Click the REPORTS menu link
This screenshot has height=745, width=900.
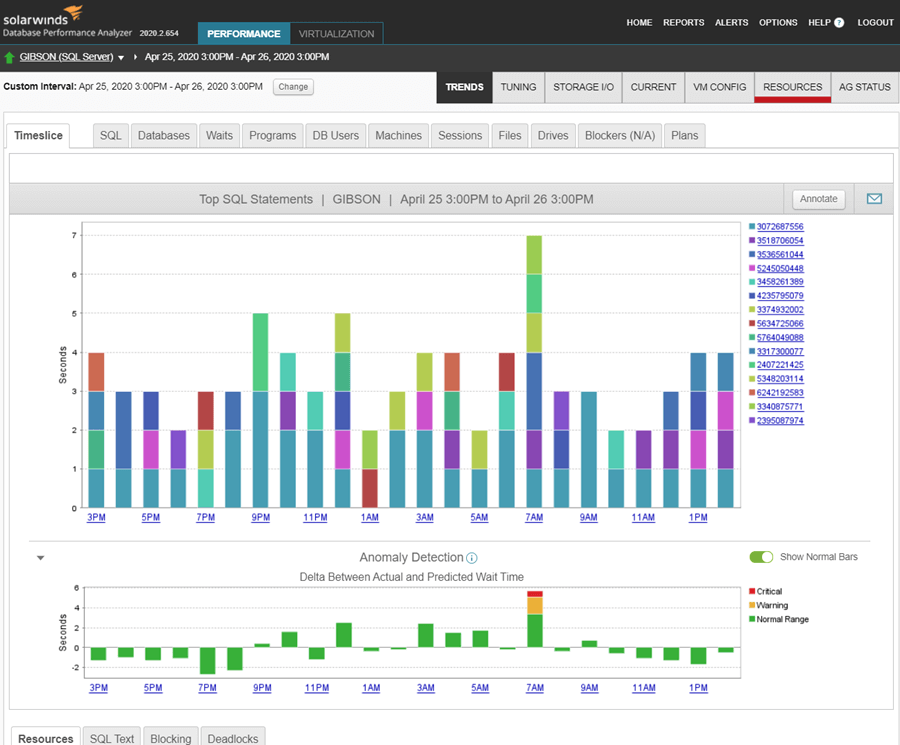tap(684, 22)
